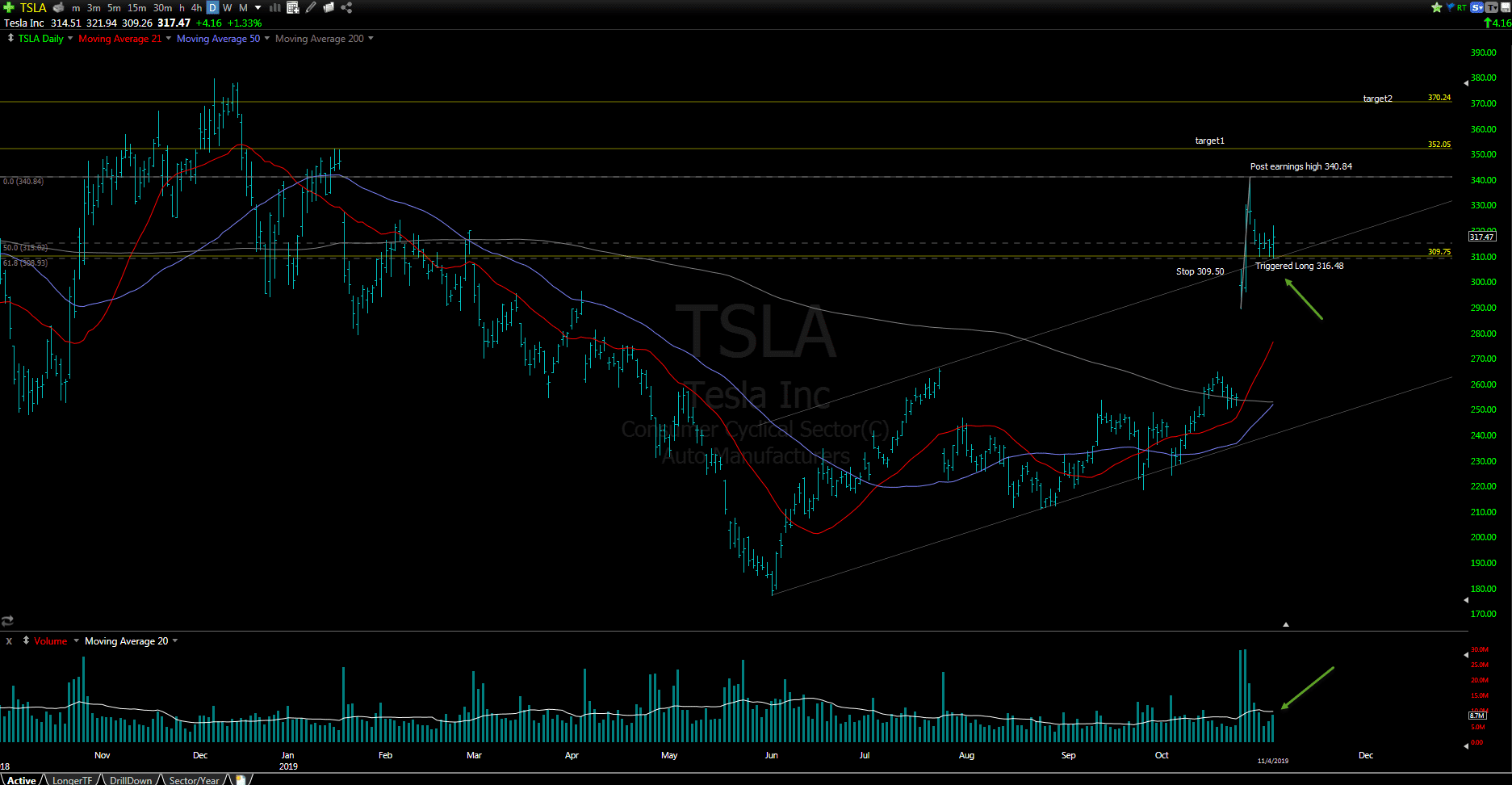Open the TSLA Daily dropdown arrow
Screen dimensions: 1512x785
pyautogui.click(x=70, y=38)
